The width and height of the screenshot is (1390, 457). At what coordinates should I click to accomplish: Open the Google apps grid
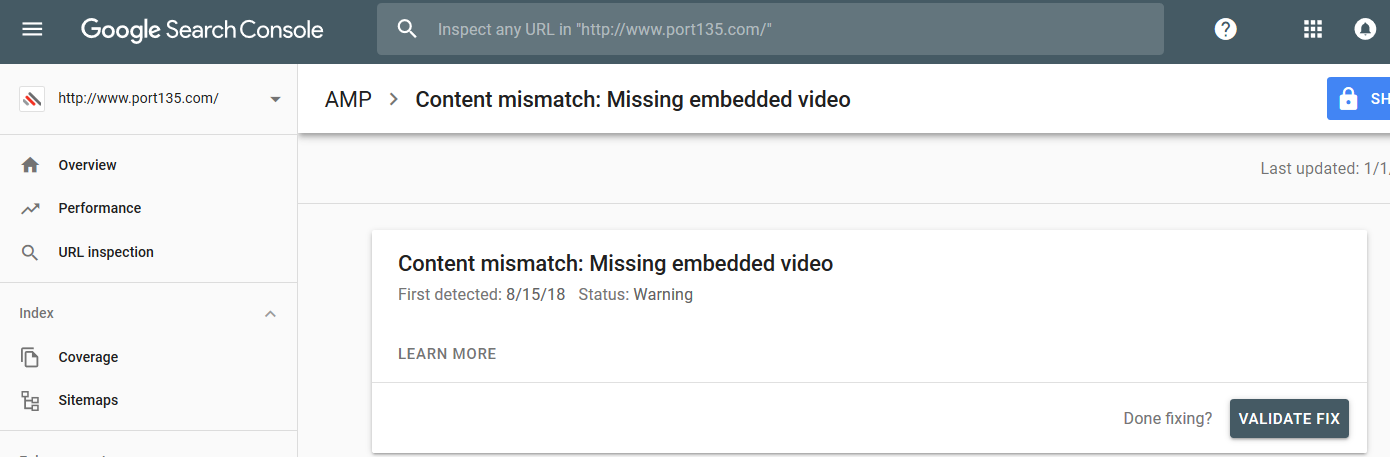(x=1313, y=29)
